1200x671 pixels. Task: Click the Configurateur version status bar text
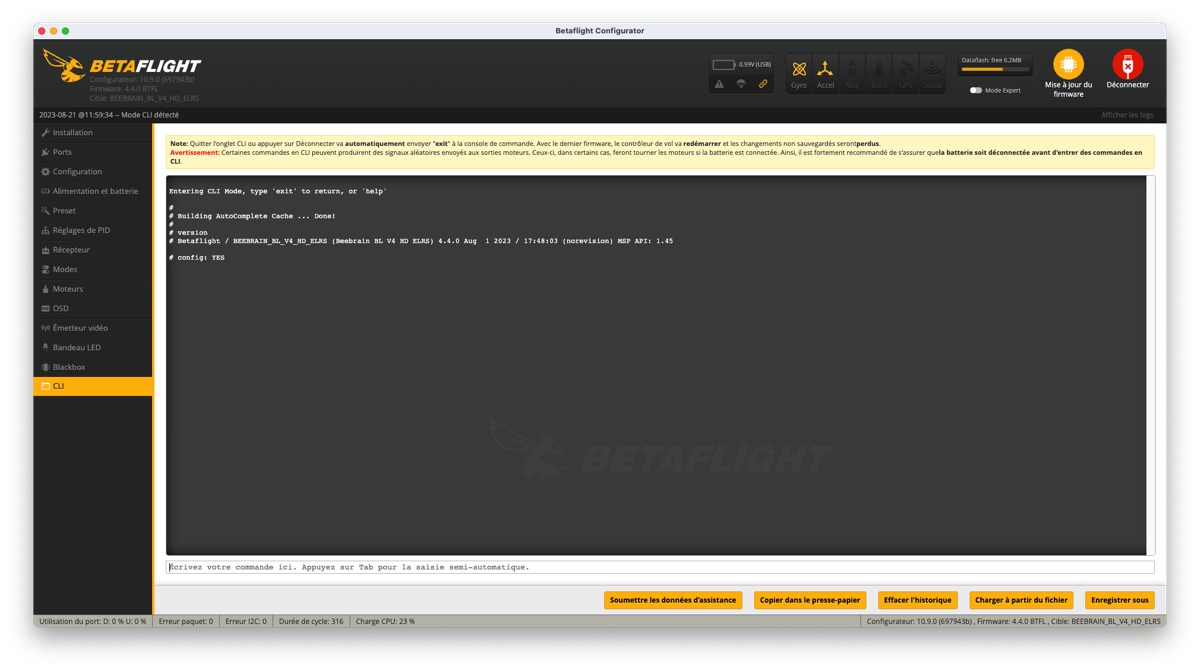[1012, 621]
